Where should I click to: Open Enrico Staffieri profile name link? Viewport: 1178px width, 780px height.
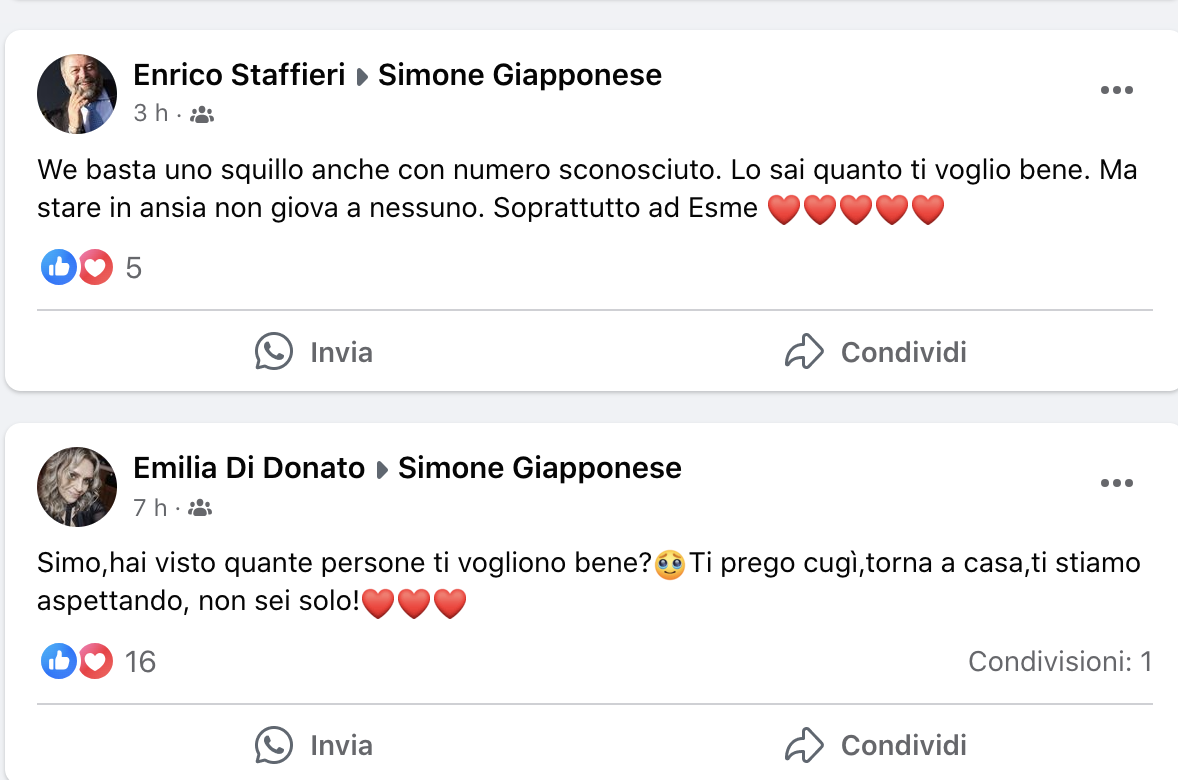click(239, 75)
